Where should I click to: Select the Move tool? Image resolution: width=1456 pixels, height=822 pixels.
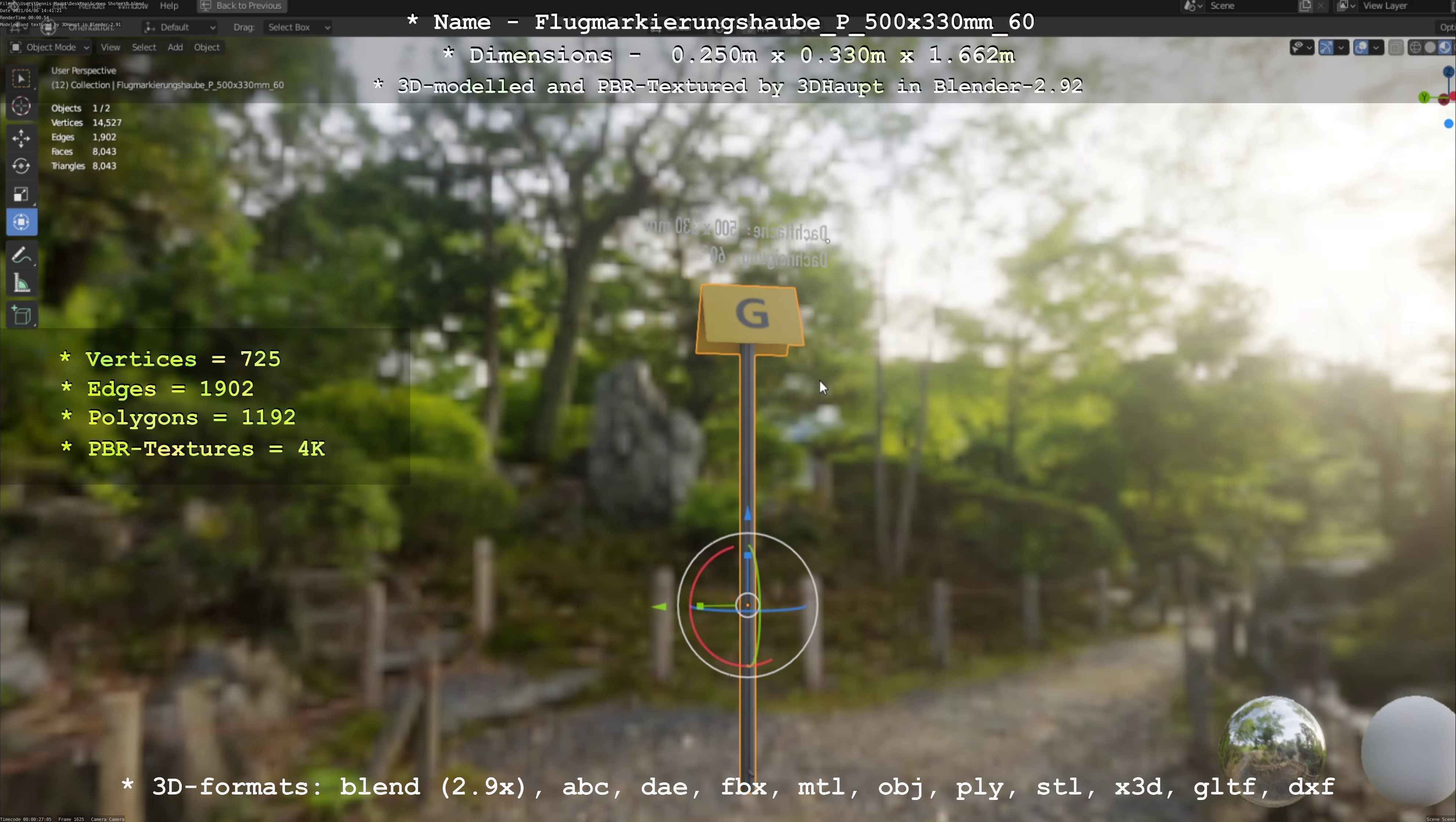(21, 138)
